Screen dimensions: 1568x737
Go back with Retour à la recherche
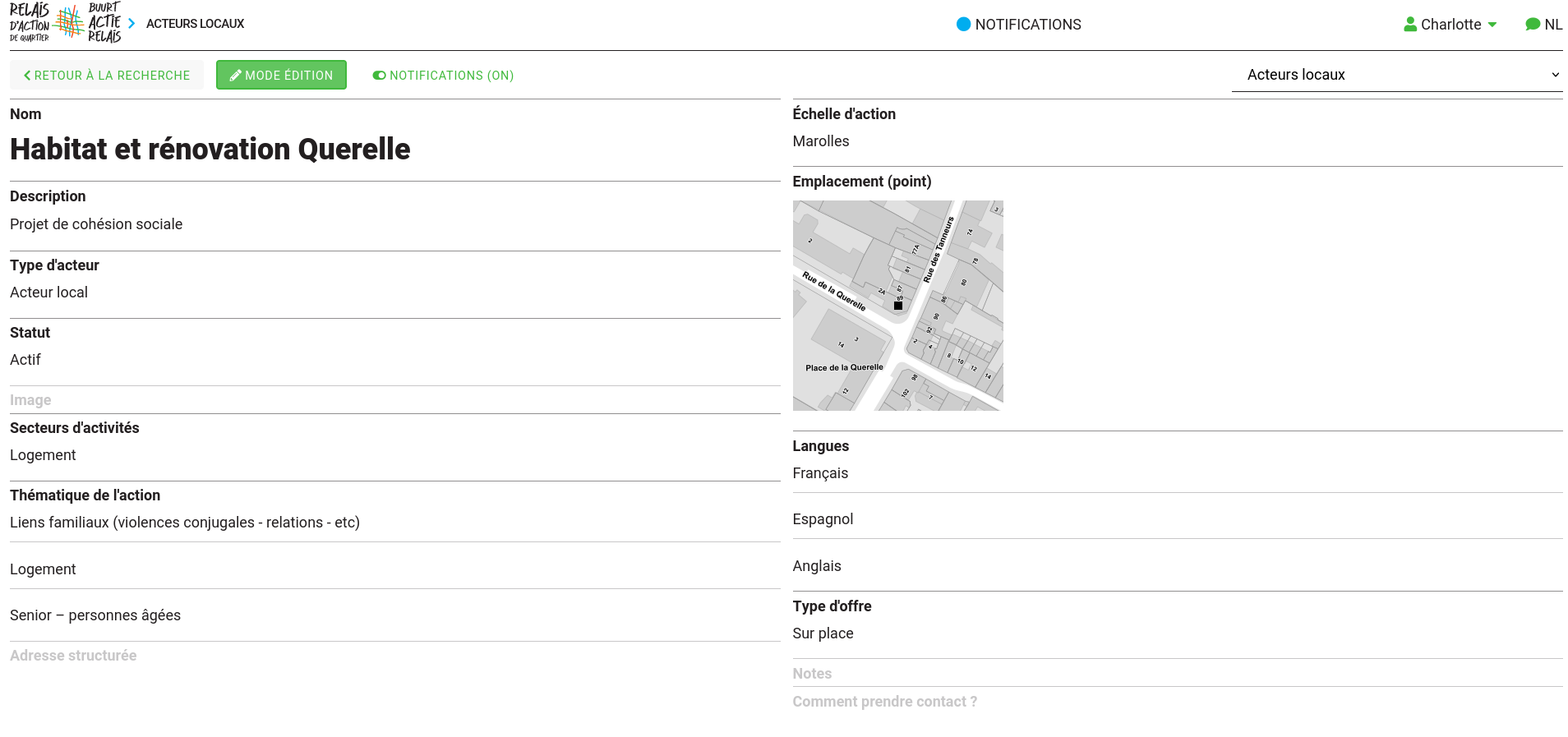[112, 76]
